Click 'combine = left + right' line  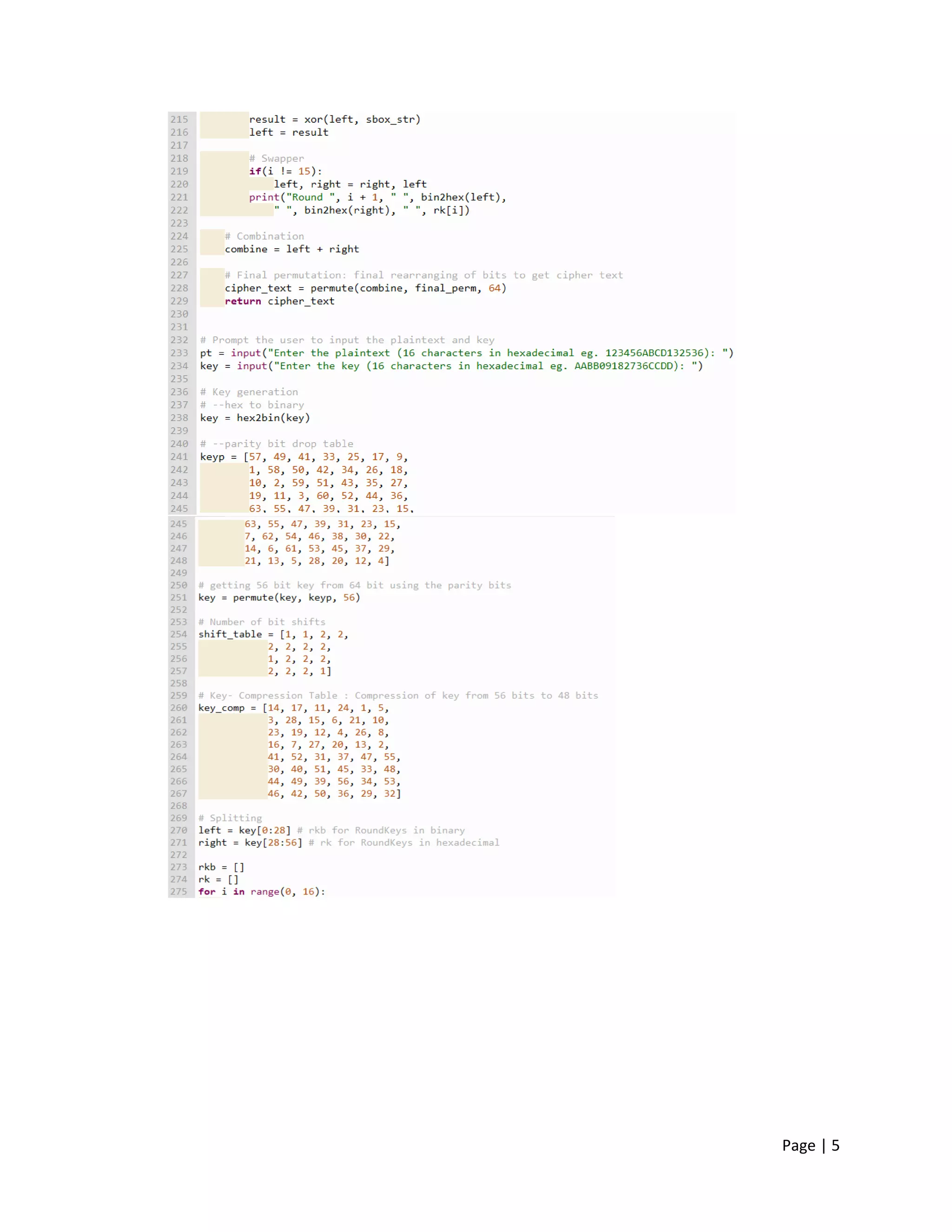click(291, 249)
